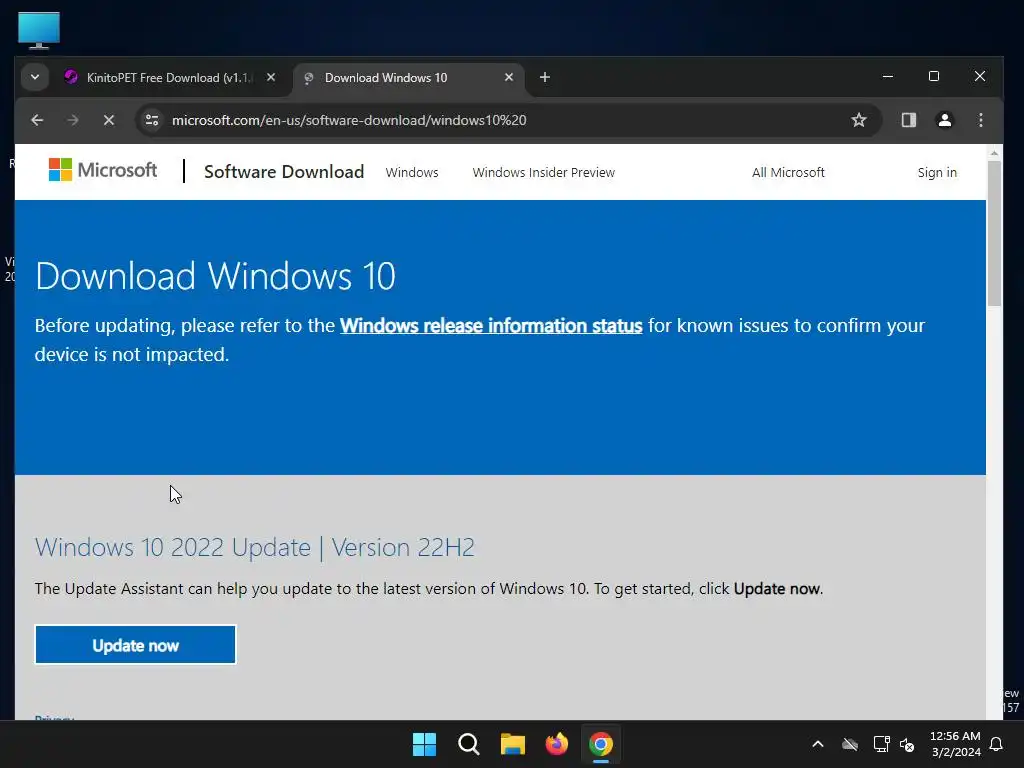Expand the All Microsoft menu
Screen dimensions: 1024x768
pos(788,172)
